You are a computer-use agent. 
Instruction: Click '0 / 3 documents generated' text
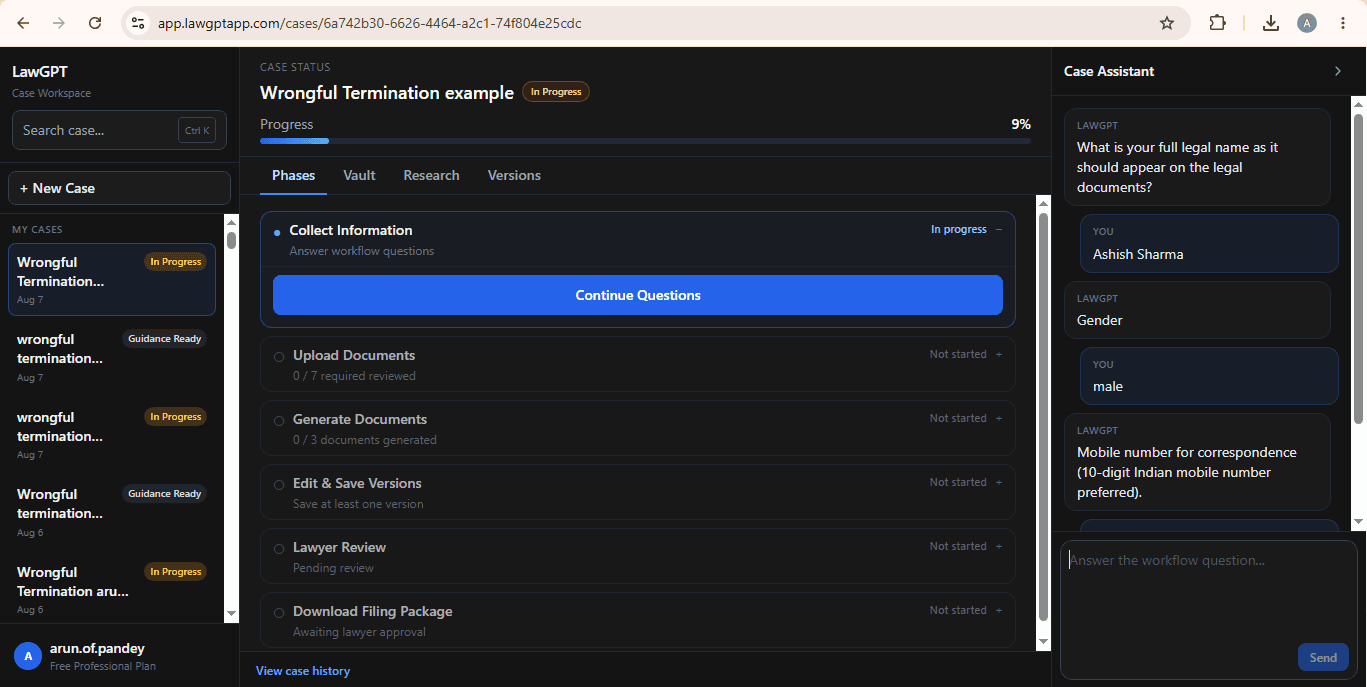tap(365, 440)
